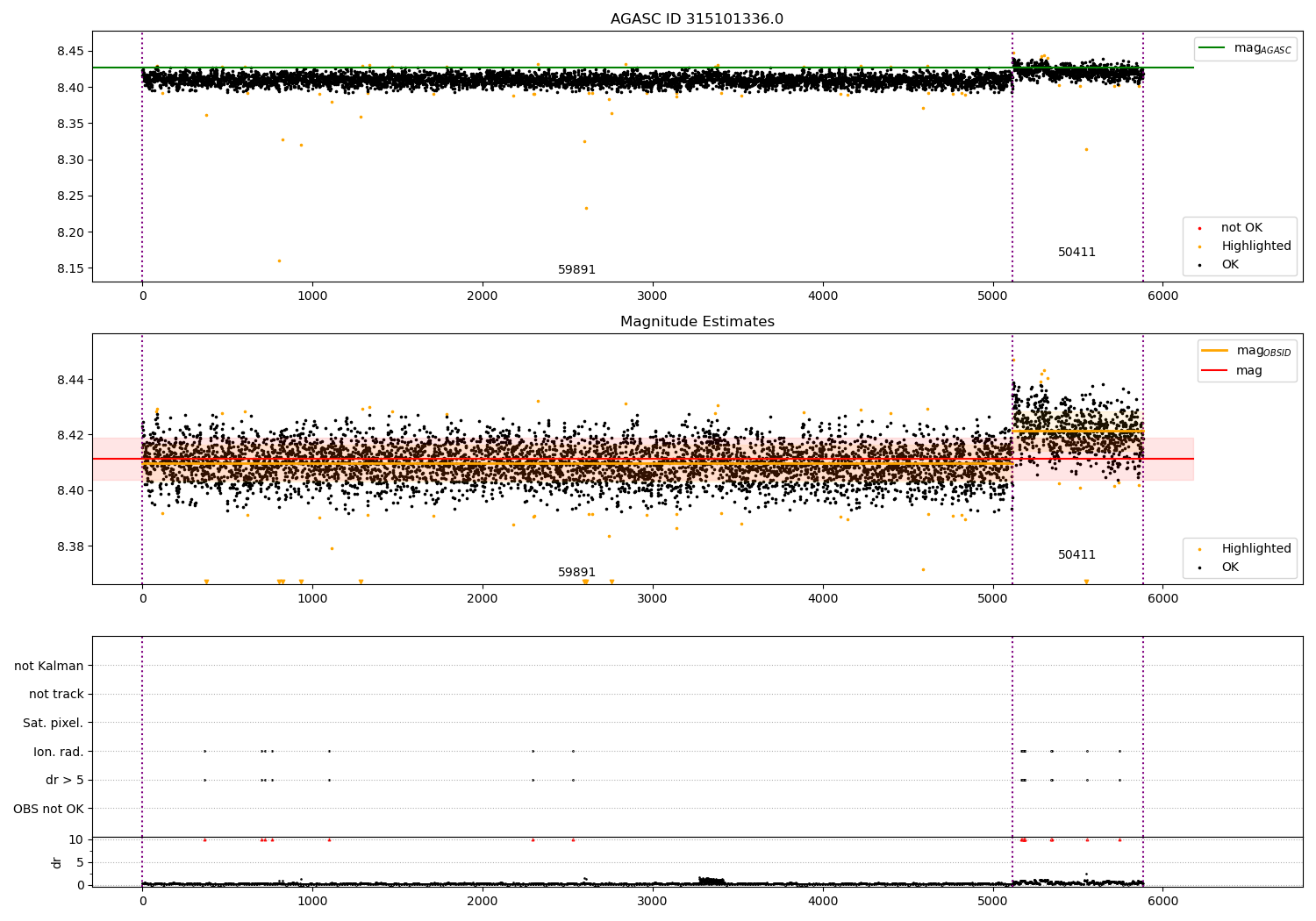
Task: Click the 8.42 y-axis tick in middle plot
Action: point(70,435)
